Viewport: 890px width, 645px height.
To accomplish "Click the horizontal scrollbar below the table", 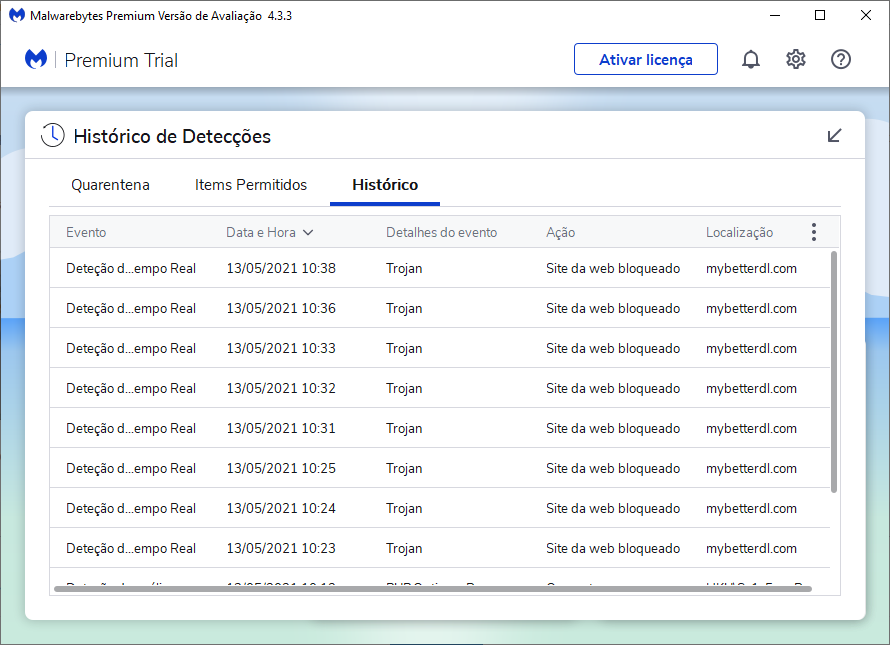I will pyautogui.click(x=433, y=589).
